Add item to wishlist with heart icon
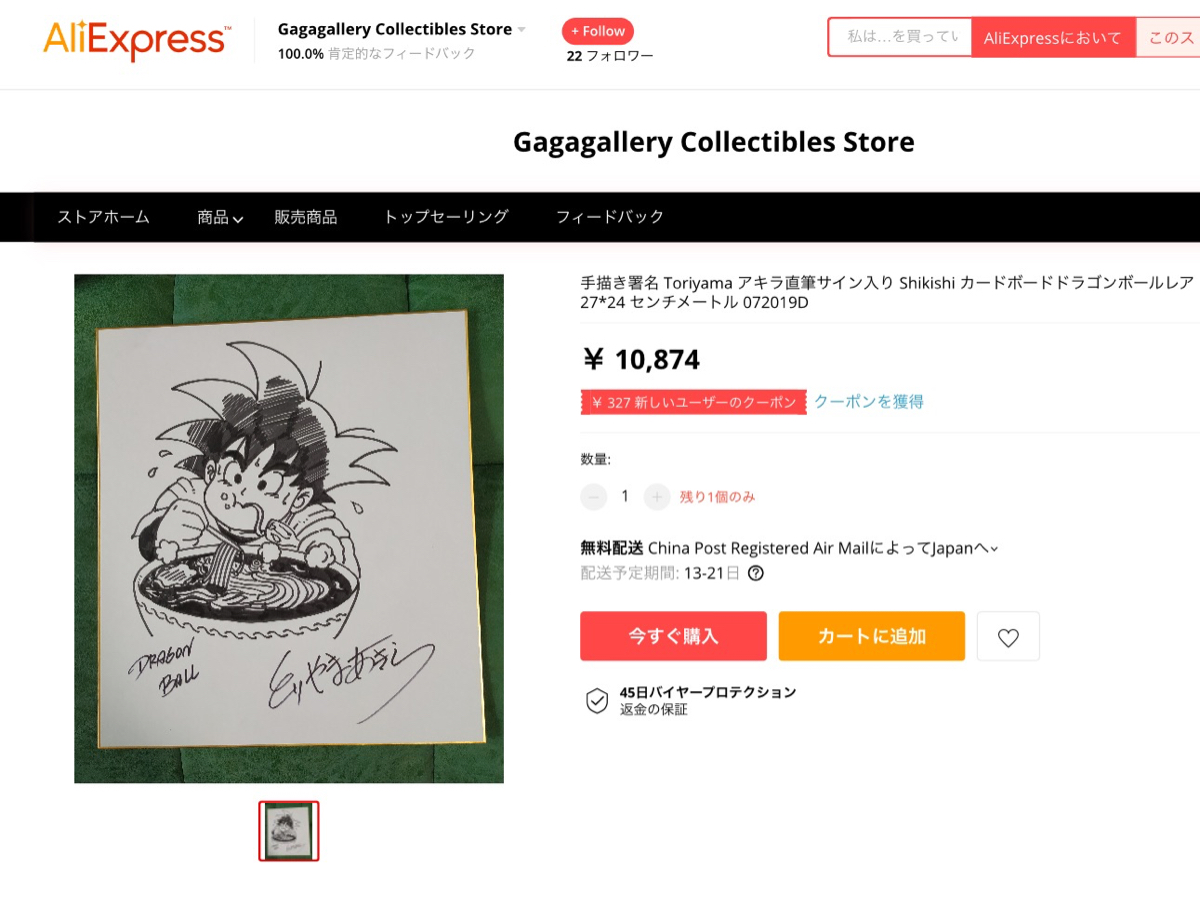 [x=1008, y=637]
